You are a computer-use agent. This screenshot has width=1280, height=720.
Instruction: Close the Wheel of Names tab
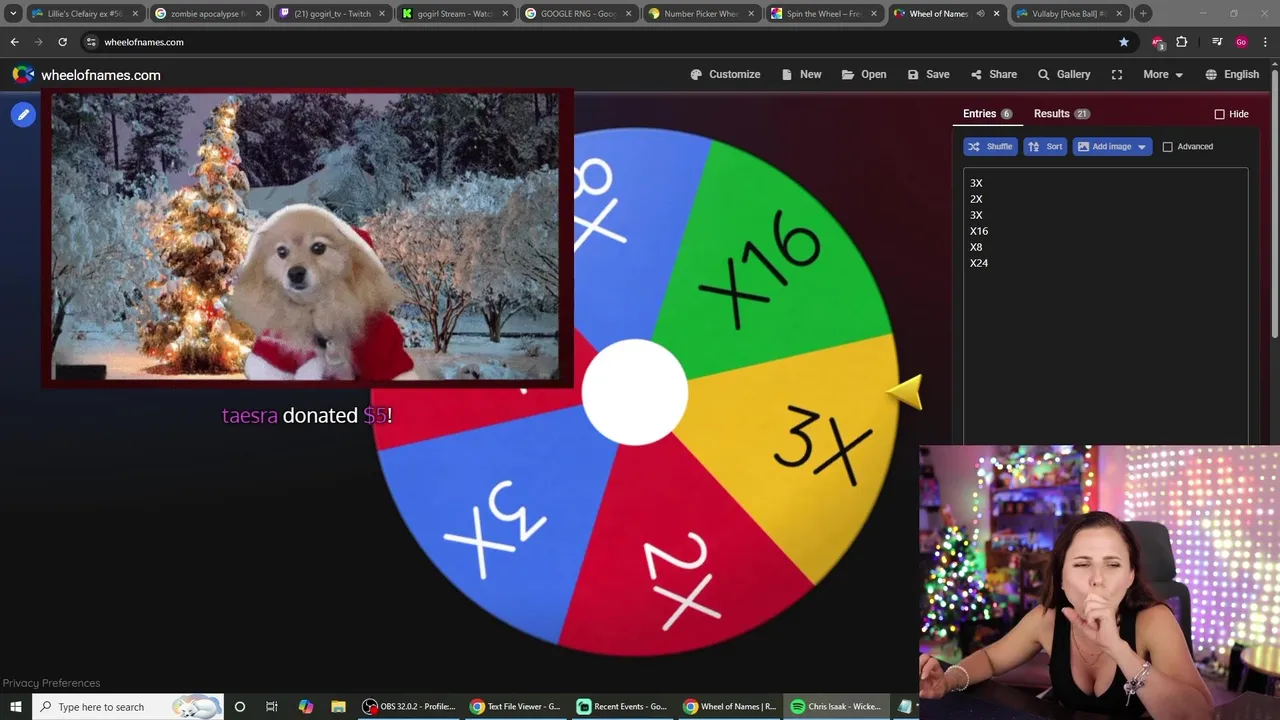pyautogui.click(x=996, y=14)
